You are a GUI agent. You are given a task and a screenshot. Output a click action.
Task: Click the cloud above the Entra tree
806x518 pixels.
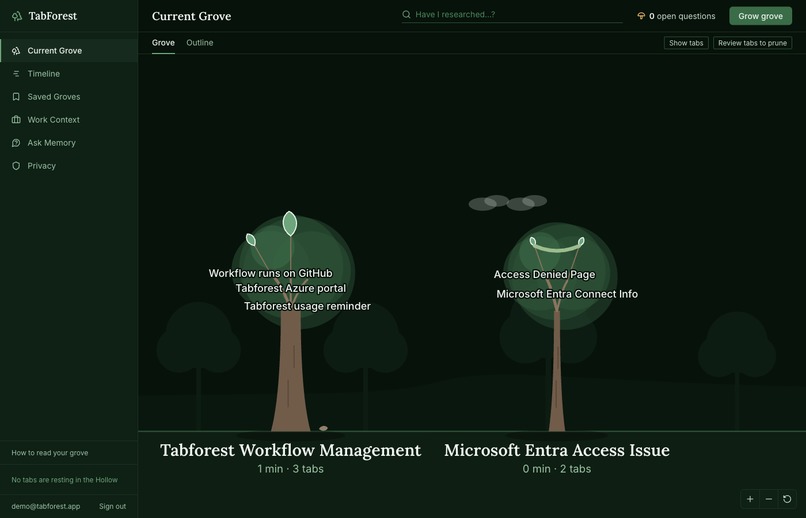click(x=508, y=203)
